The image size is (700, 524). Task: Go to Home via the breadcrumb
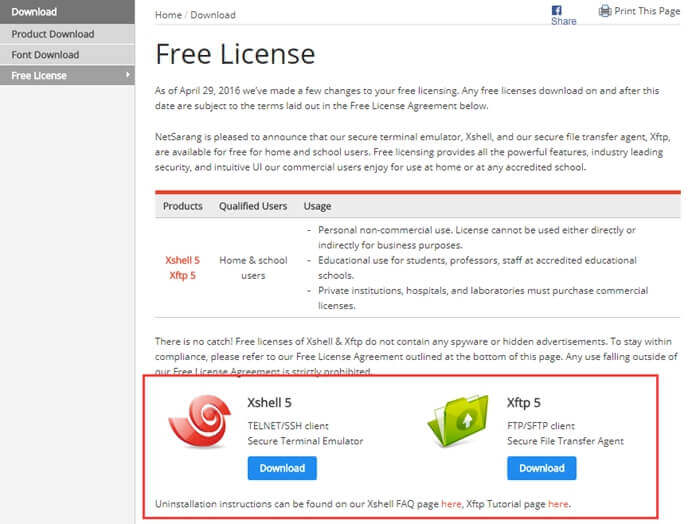[168, 15]
